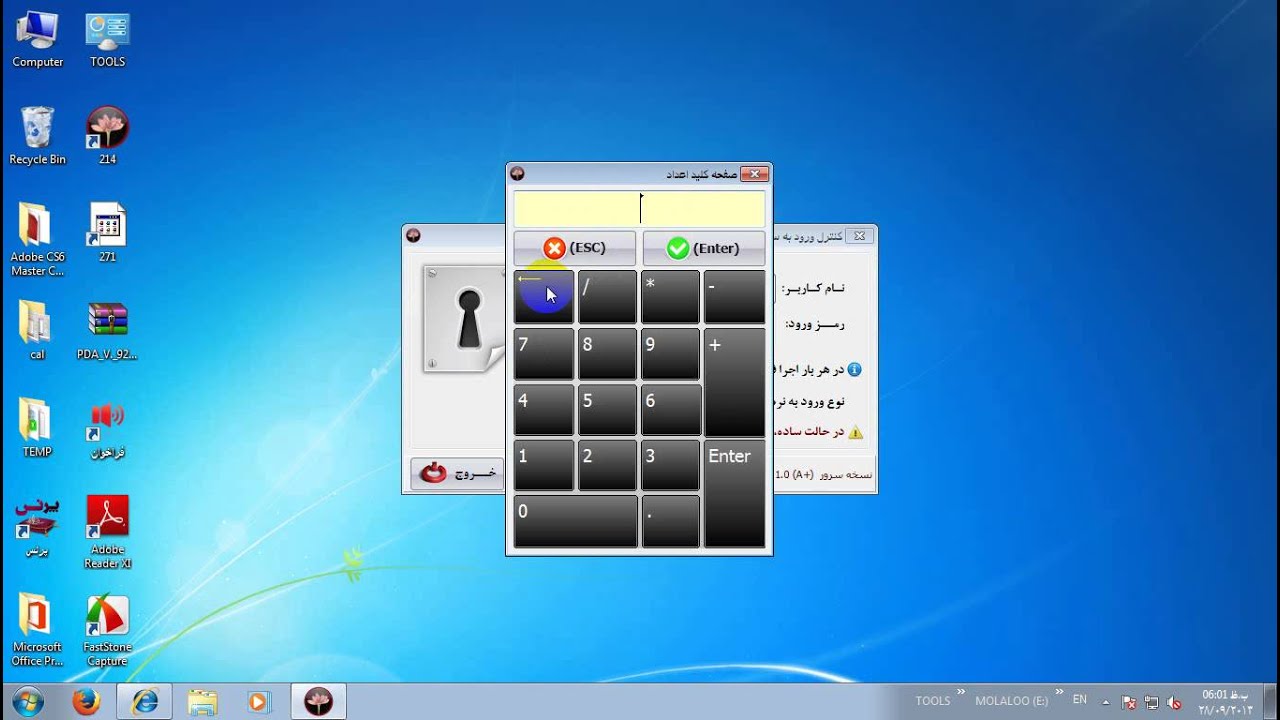Open the Computer desktop icon
Screen dimensions: 1280x720
click(38, 40)
